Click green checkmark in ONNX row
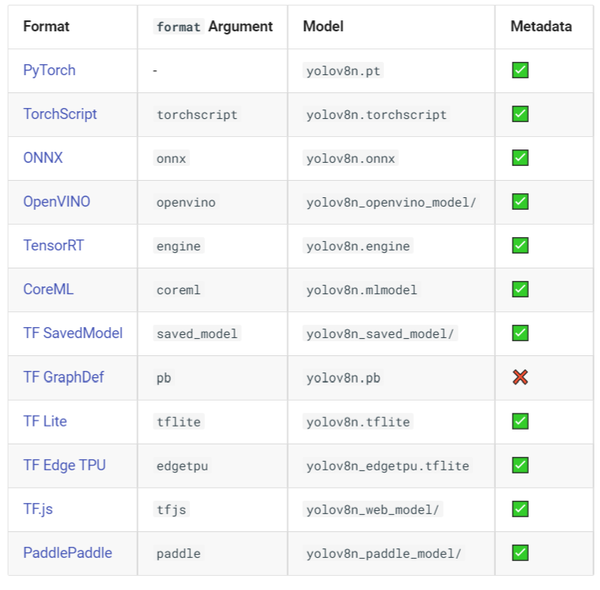600x590 pixels. tap(520, 158)
